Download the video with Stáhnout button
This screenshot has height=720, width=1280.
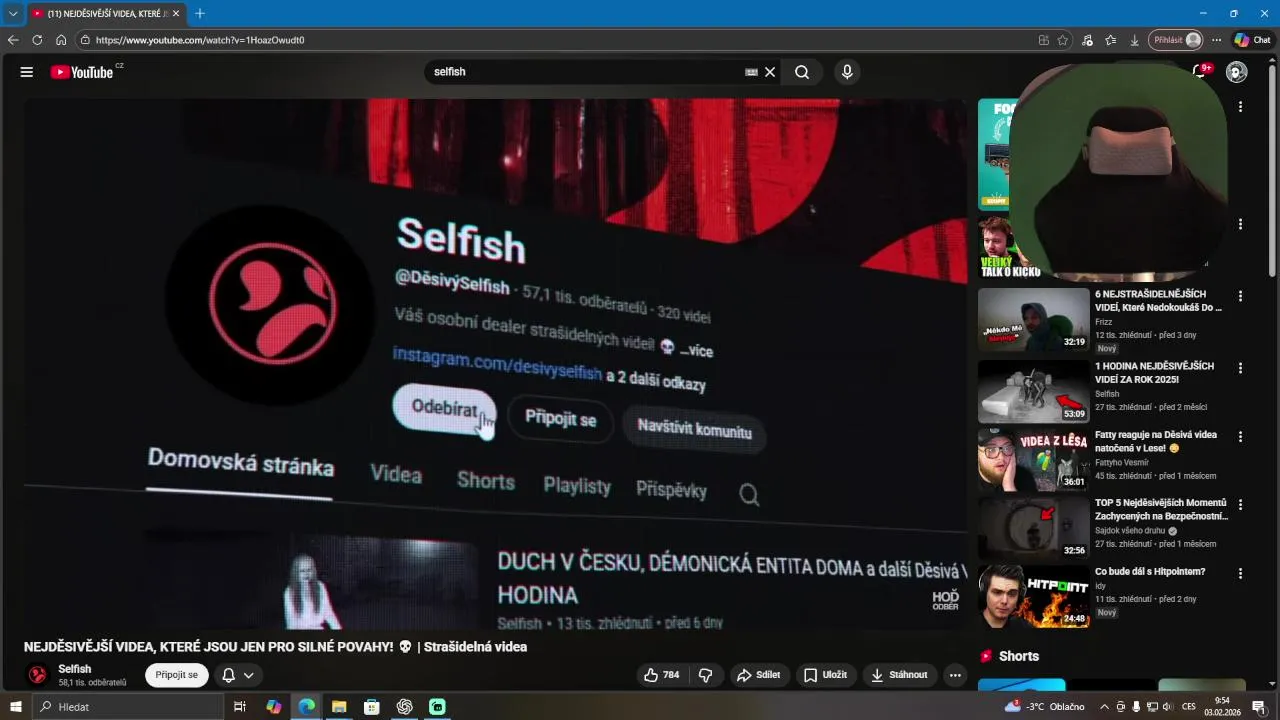pos(899,675)
